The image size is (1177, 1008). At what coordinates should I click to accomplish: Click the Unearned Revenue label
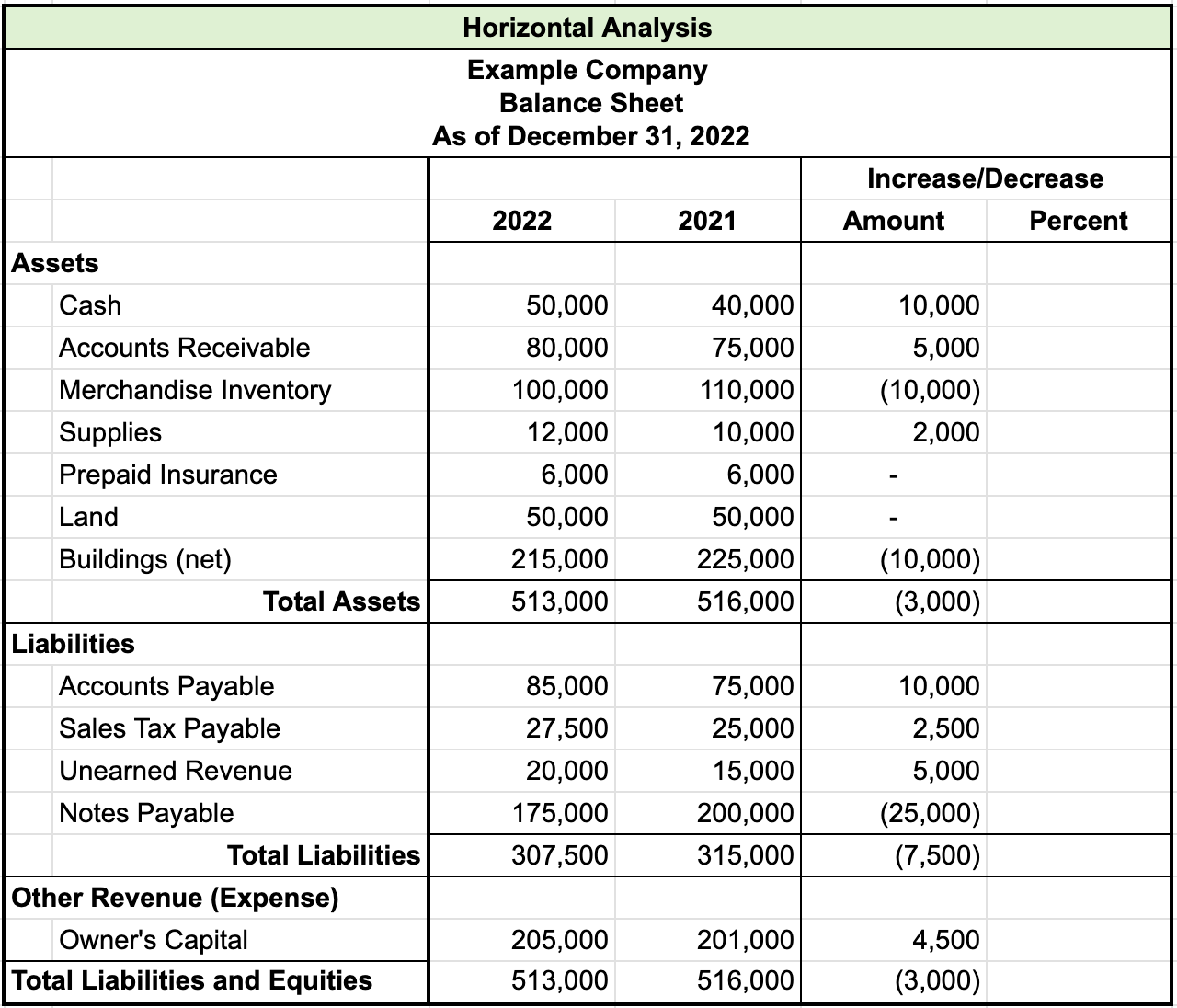[x=176, y=771]
